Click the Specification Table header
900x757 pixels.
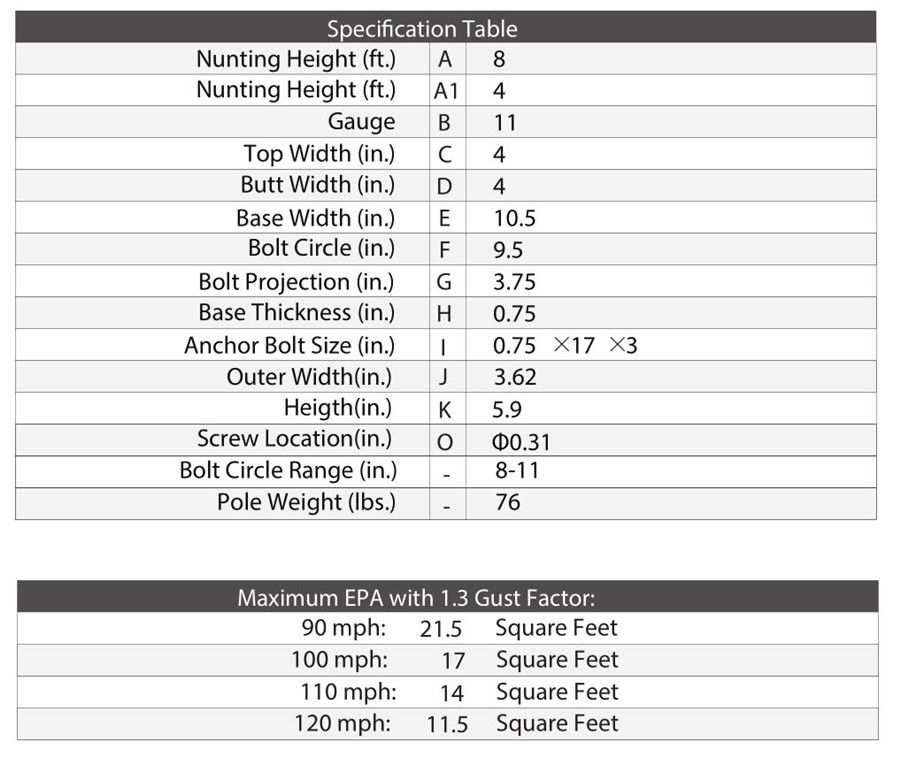point(421,28)
